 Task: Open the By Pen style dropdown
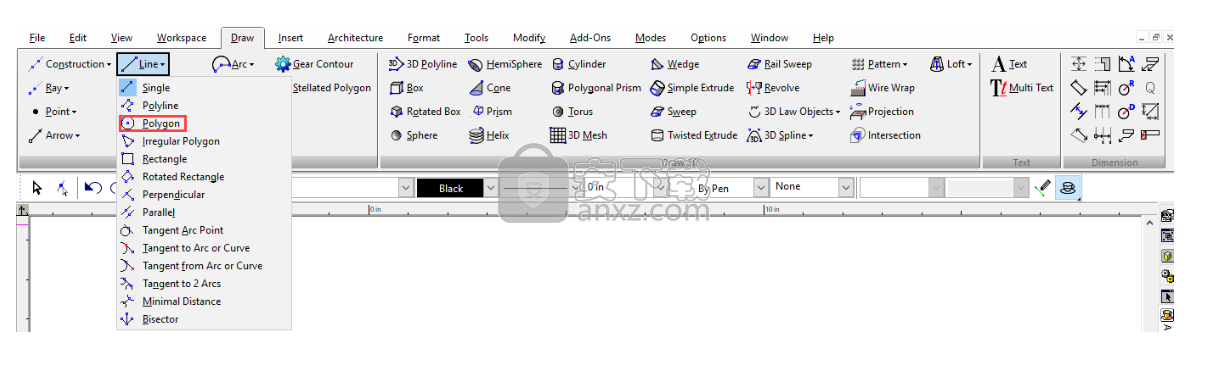(x=719, y=187)
